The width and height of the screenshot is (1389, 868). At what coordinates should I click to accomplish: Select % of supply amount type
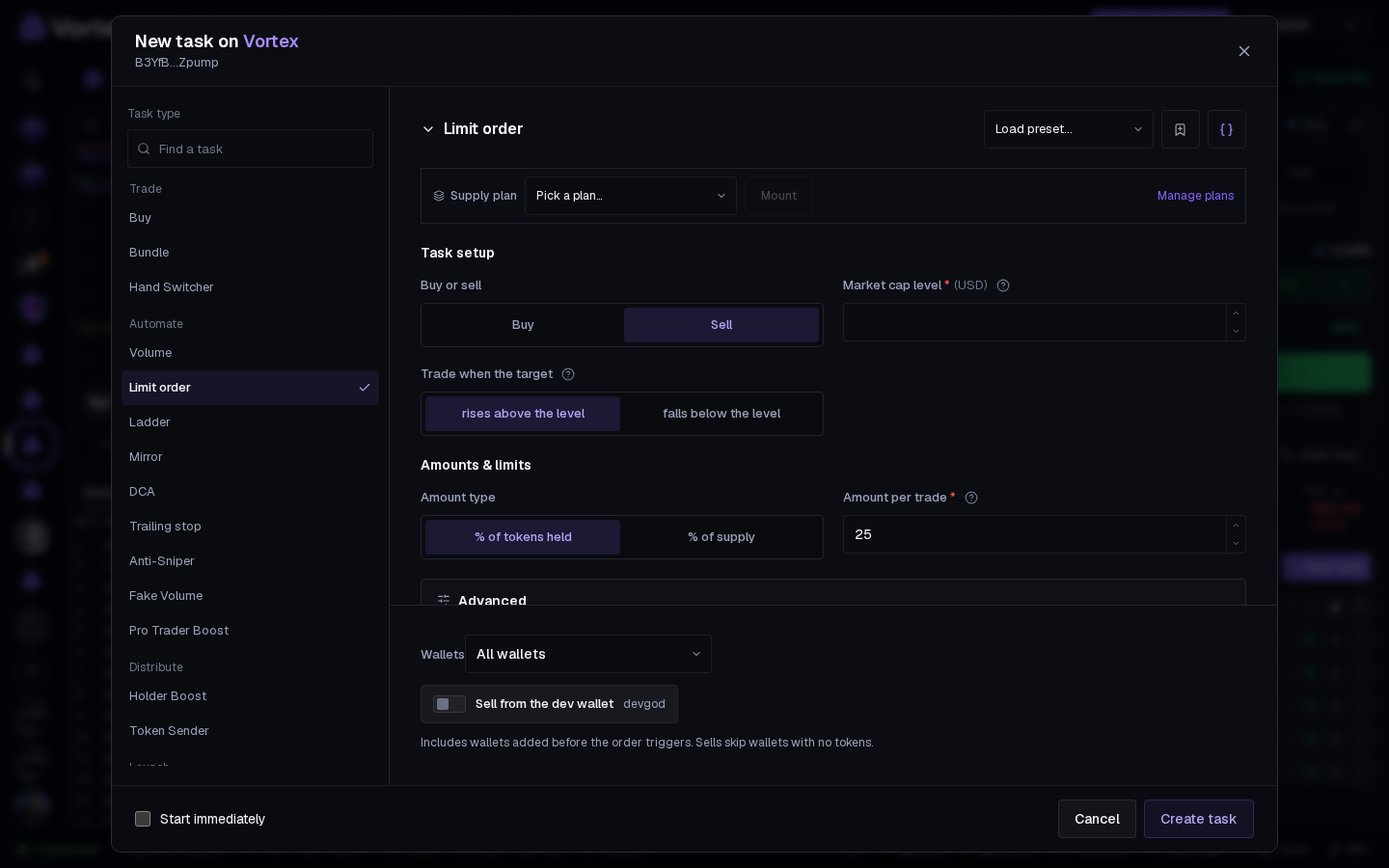[x=722, y=537]
